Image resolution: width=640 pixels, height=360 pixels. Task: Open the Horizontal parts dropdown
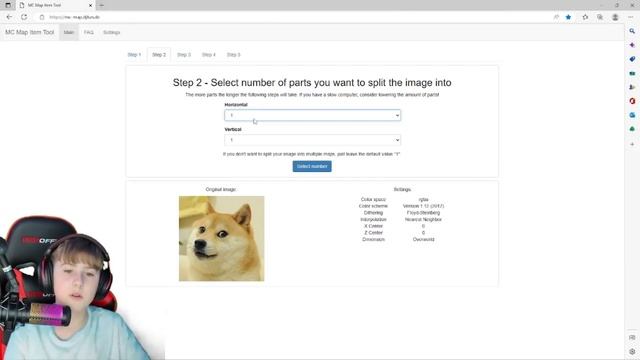(312, 116)
